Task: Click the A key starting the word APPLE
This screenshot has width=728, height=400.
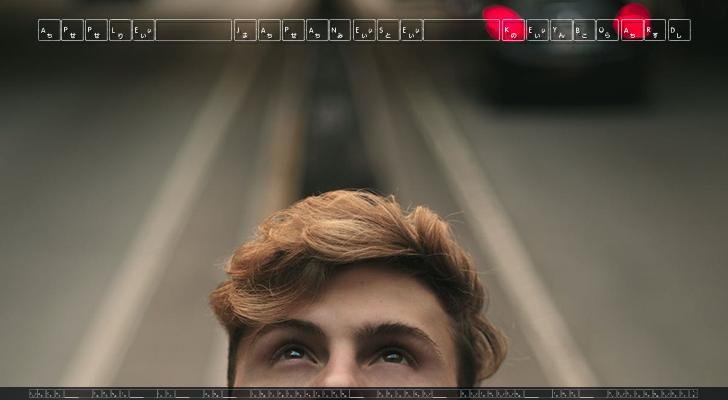Action: click(x=49, y=30)
